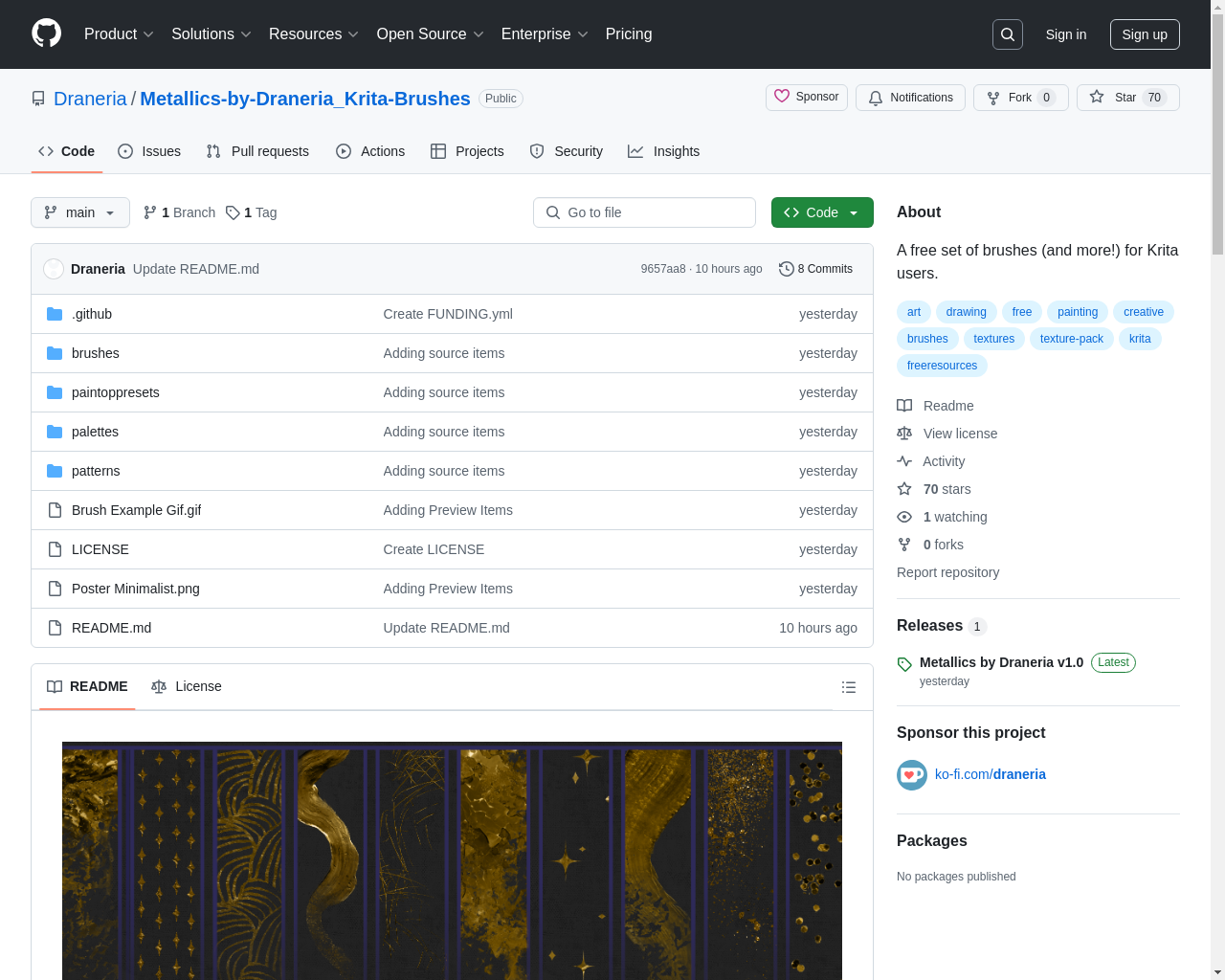Viewport: 1225px width, 980px height.
Task: Switch to the Insights tab
Action: [x=664, y=151]
